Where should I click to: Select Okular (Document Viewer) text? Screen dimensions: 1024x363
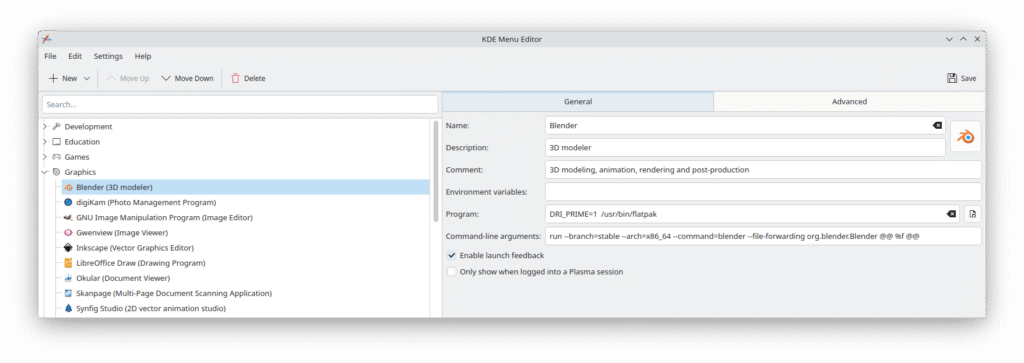[123, 278]
